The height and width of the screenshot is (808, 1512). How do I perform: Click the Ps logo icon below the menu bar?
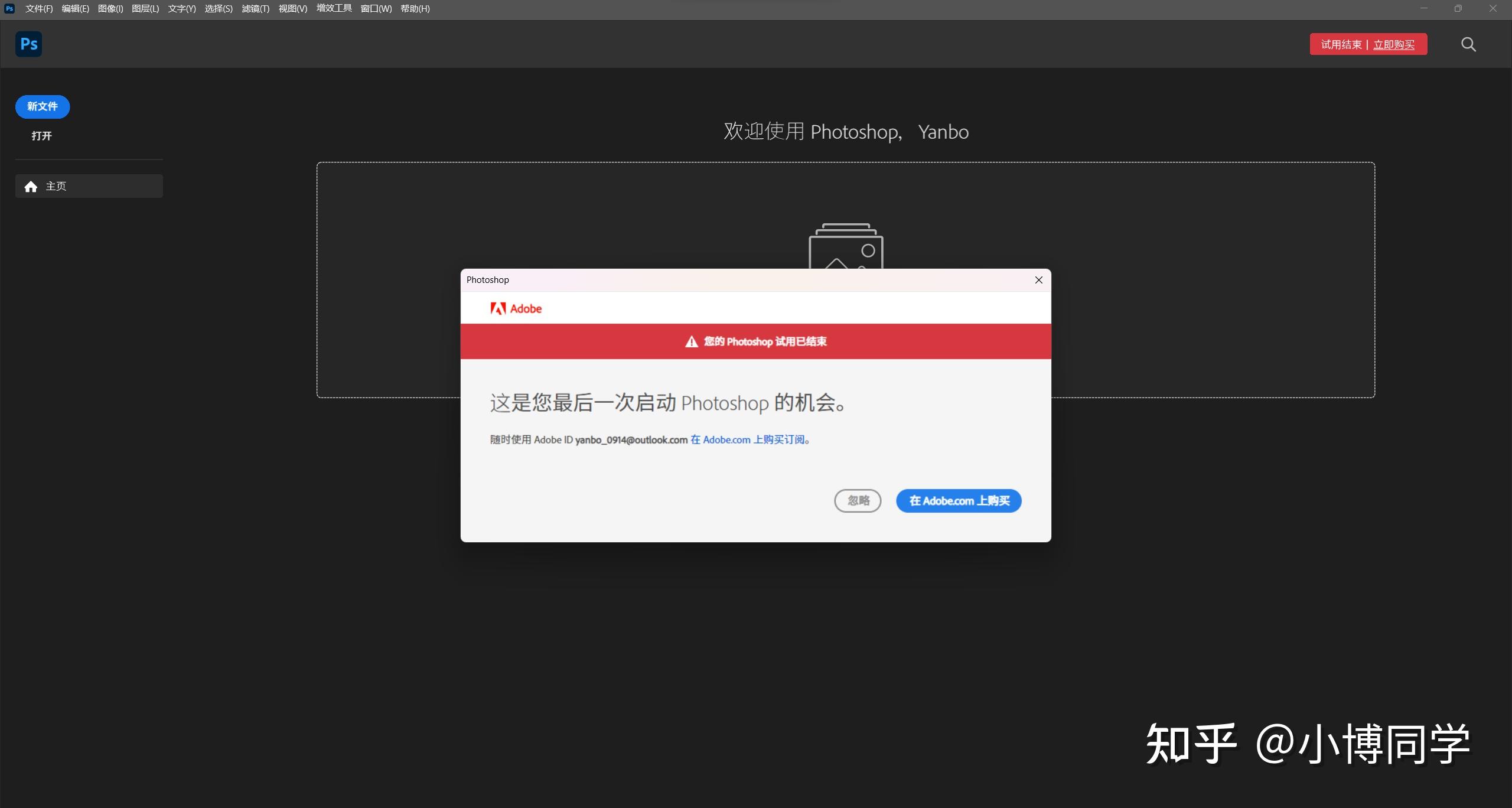tap(28, 44)
